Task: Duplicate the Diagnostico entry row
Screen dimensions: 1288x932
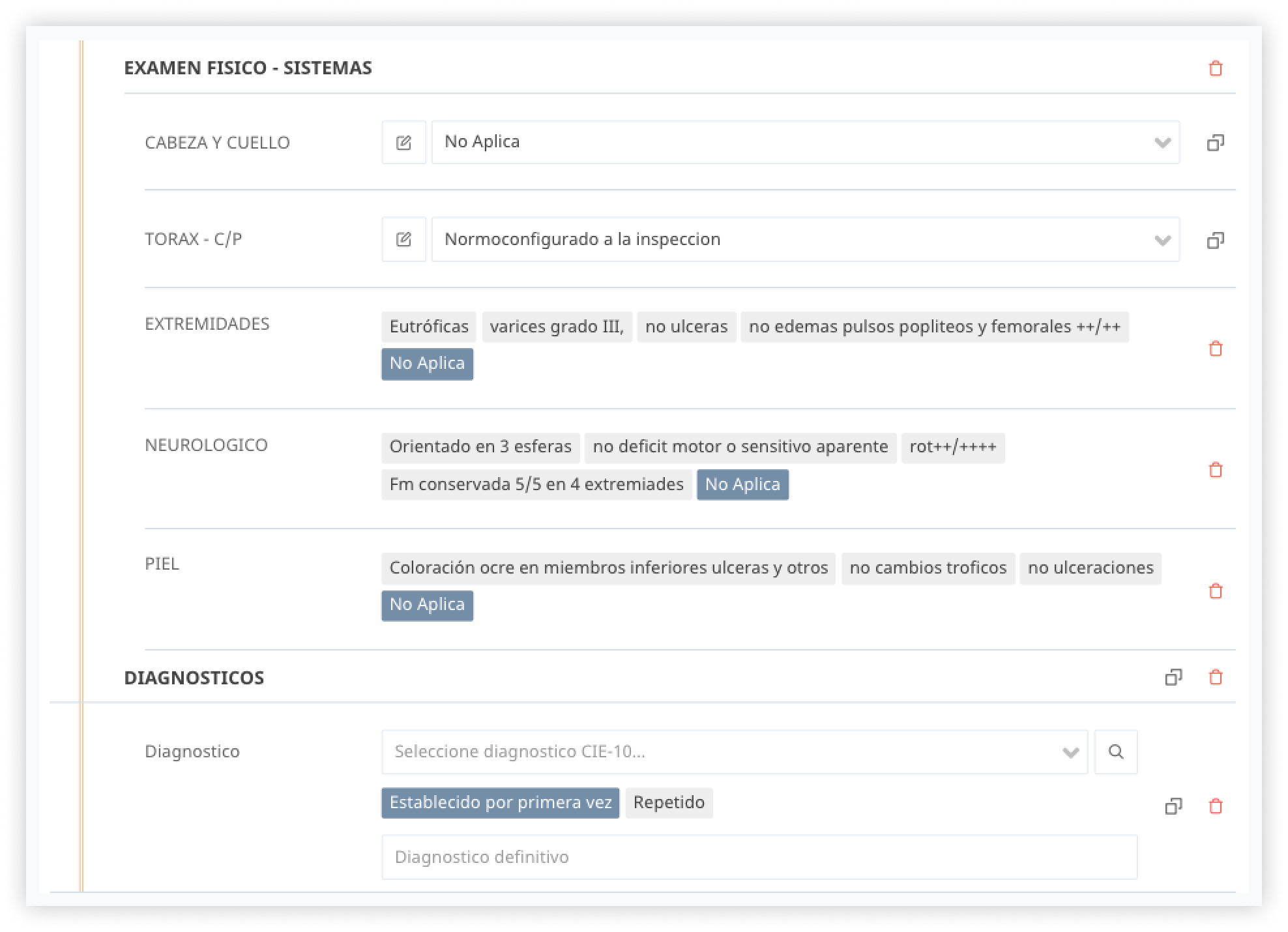Action: click(x=1173, y=806)
